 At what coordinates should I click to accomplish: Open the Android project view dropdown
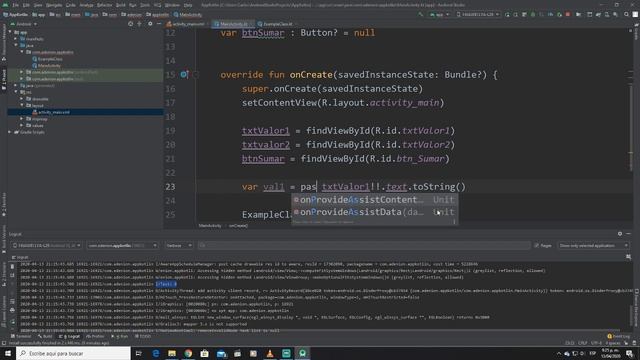(24, 24)
